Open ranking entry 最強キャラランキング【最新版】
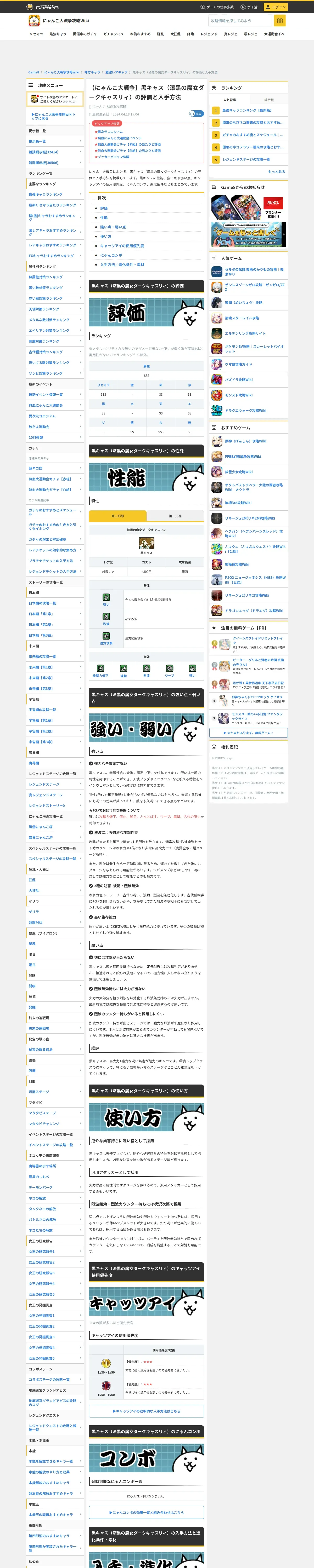Screen dimensions: 314x1568 click(x=247, y=111)
